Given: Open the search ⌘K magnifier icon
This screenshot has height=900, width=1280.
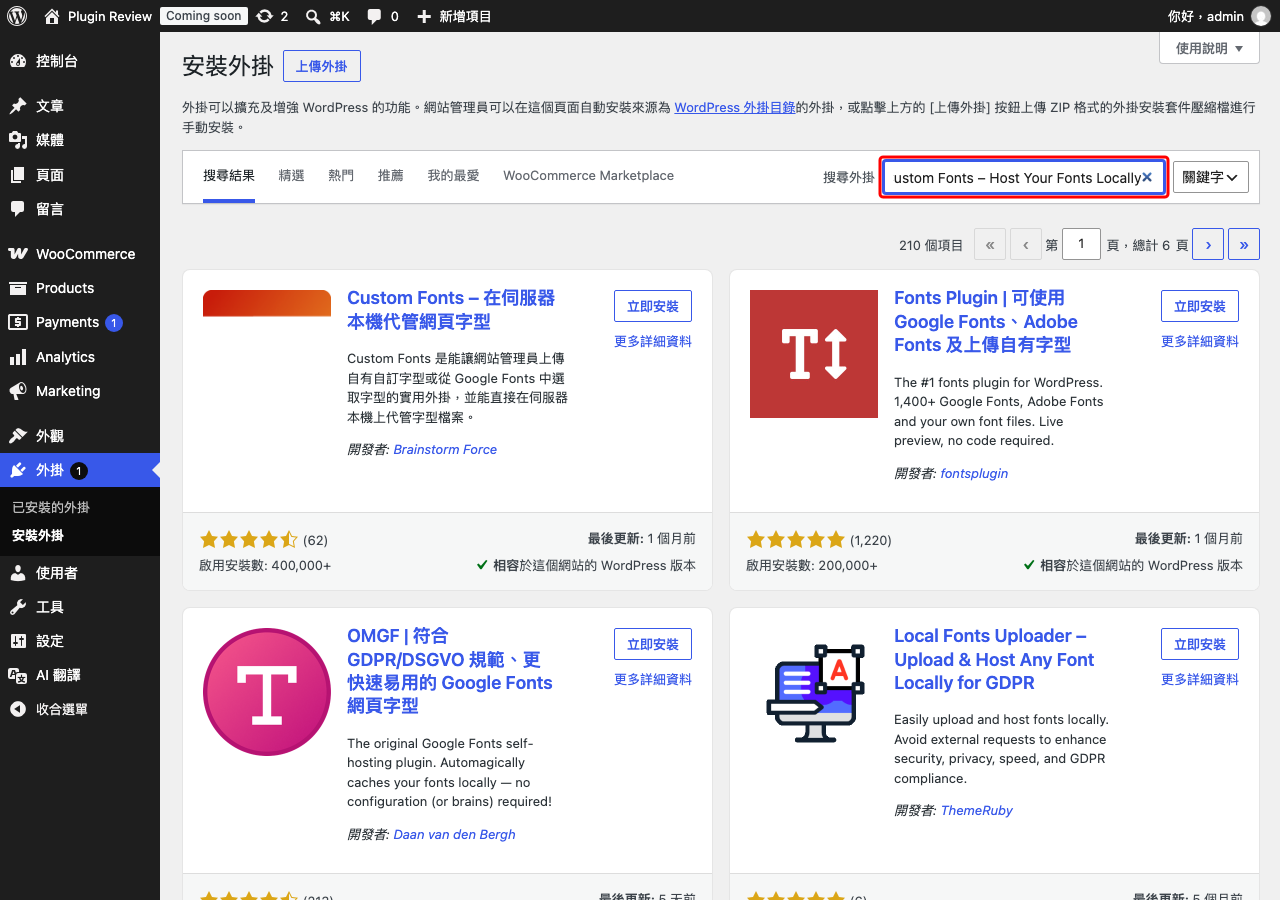Looking at the screenshot, I should [x=313, y=16].
